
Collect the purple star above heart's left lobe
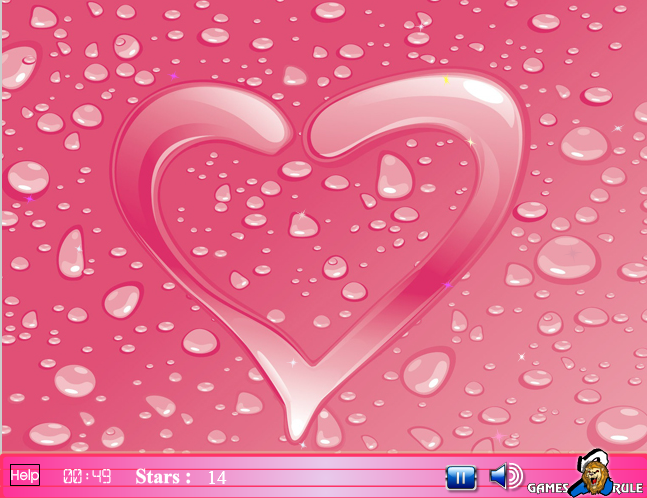174,76
